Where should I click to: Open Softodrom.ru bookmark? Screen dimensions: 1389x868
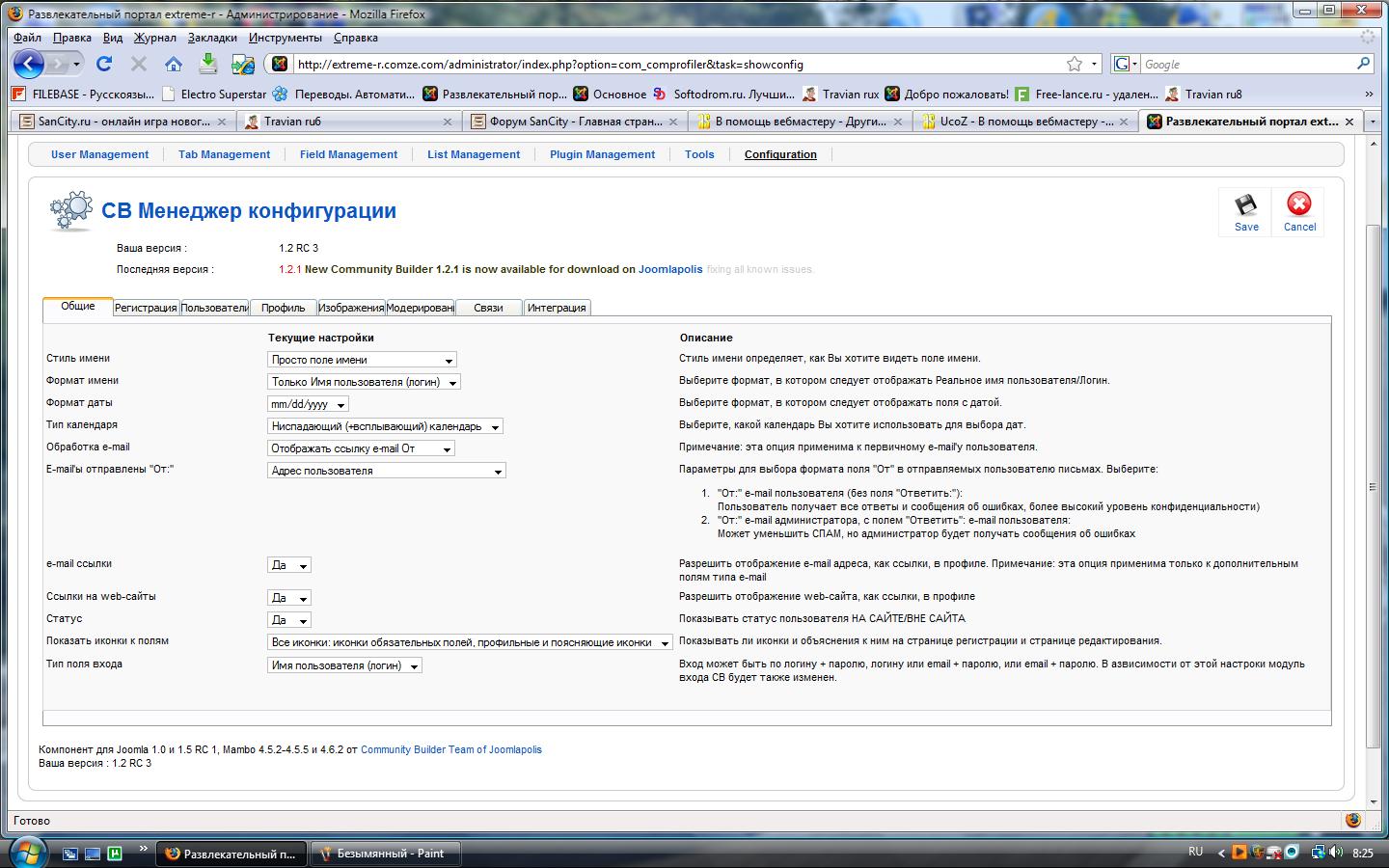point(723,94)
